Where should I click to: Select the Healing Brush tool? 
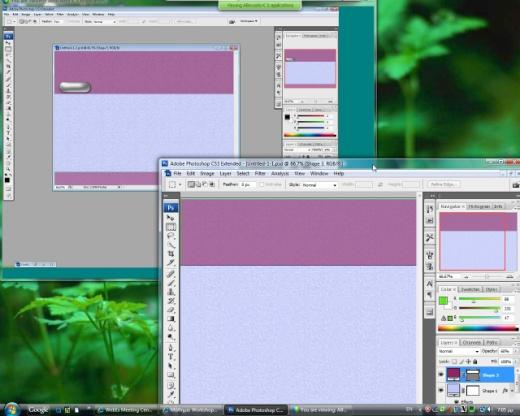tap(171, 274)
